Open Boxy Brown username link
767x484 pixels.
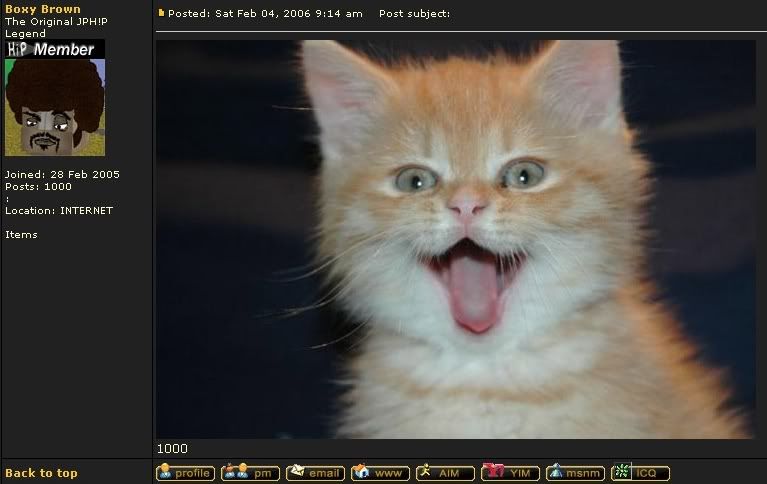point(43,9)
